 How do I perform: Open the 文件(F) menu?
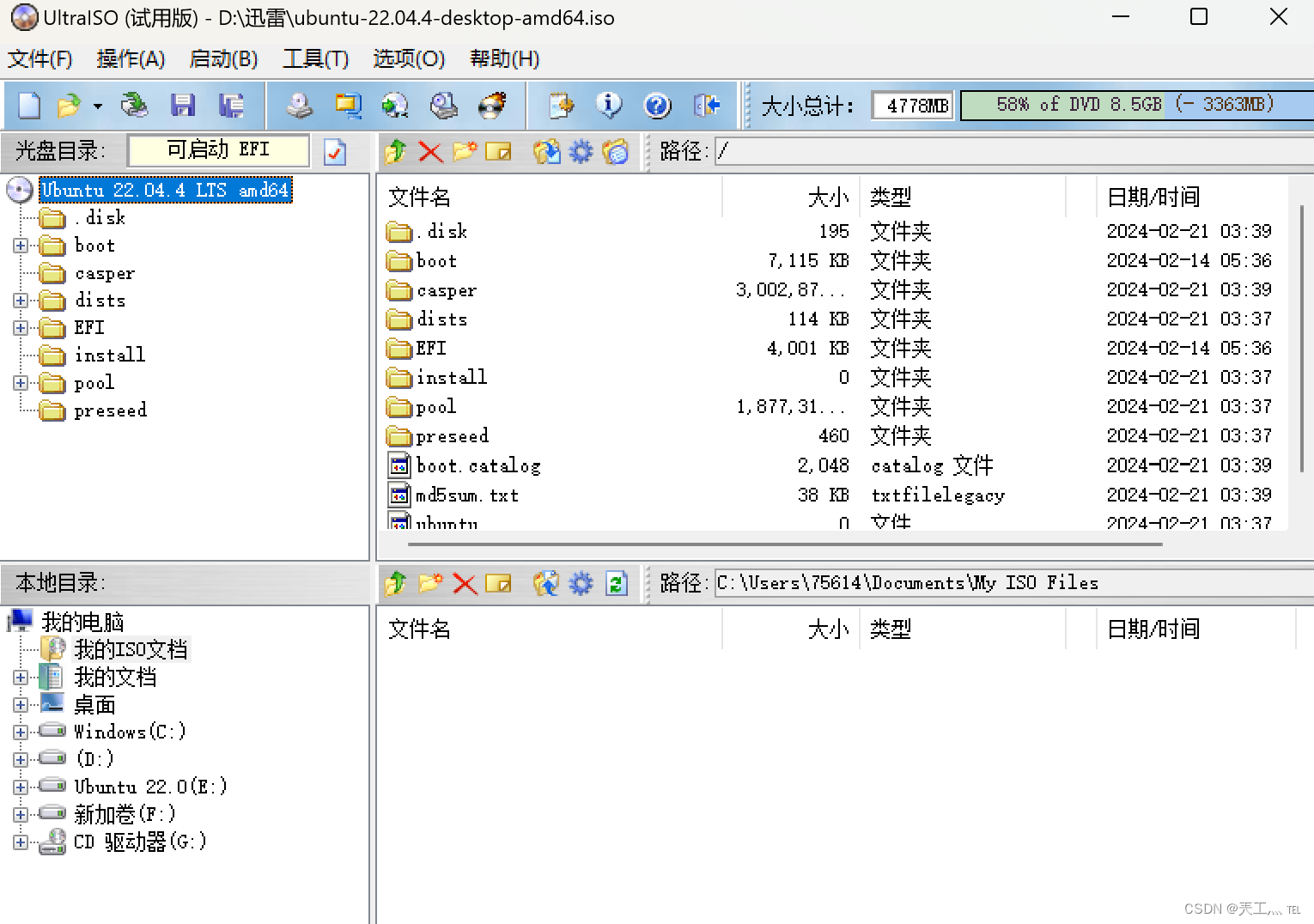pyautogui.click(x=40, y=59)
